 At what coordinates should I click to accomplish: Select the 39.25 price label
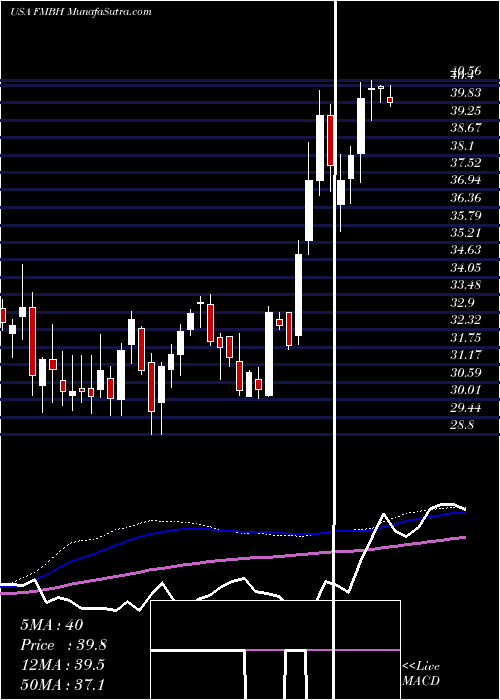pyautogui.click(x=466, y=110)
